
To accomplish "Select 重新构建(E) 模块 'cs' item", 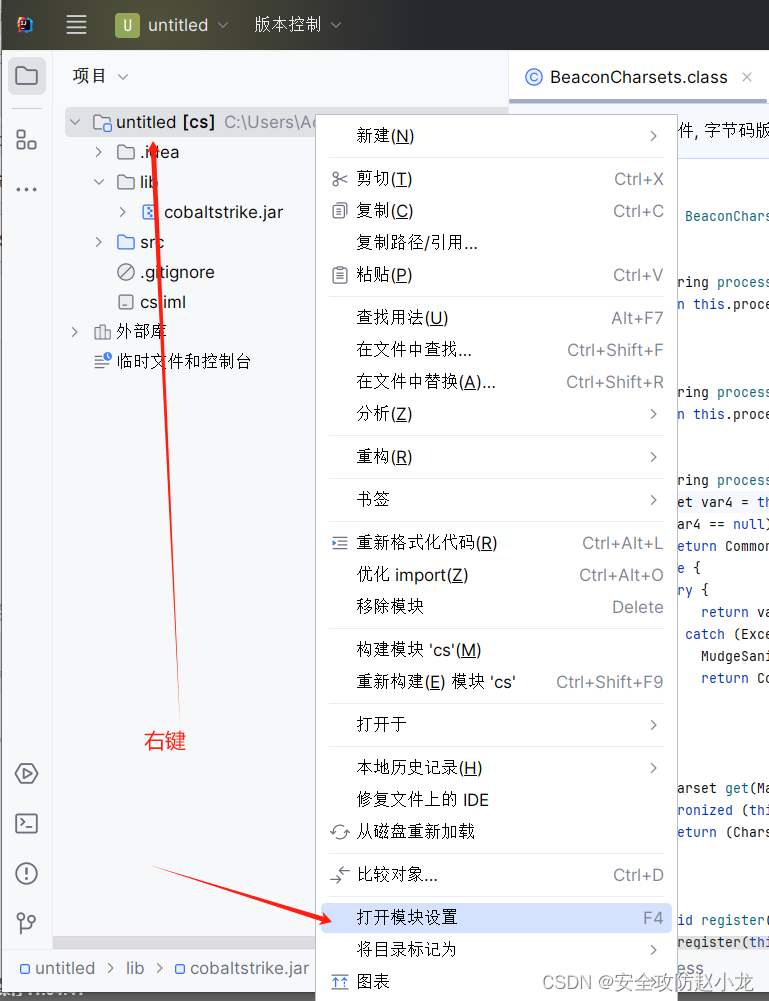I will pyautogui.click(x=496, y=682).
